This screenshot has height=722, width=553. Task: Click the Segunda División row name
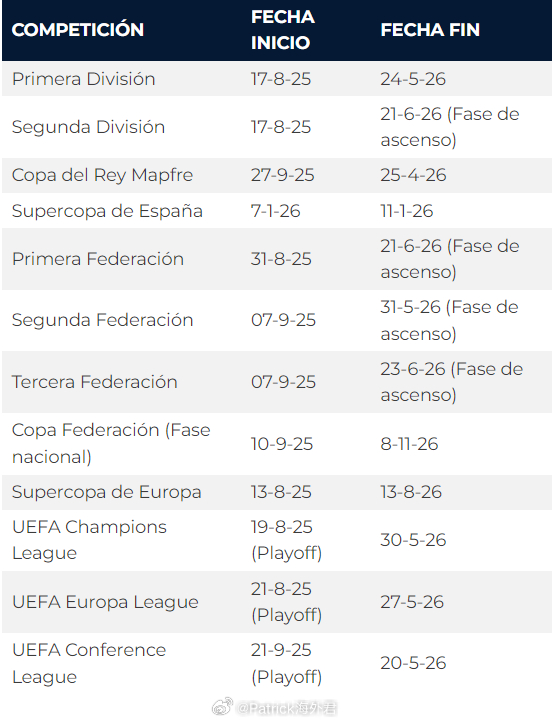(x=88, y=127)
